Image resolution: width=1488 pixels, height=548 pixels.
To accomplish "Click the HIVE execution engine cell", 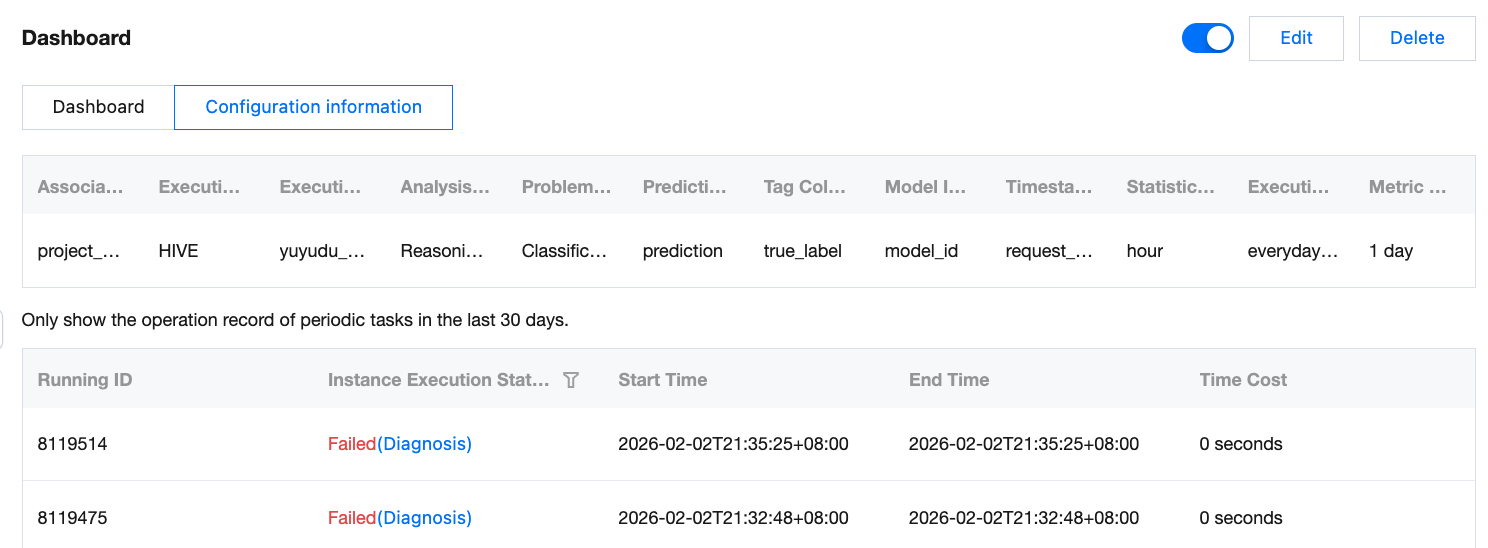I will 178,251.
